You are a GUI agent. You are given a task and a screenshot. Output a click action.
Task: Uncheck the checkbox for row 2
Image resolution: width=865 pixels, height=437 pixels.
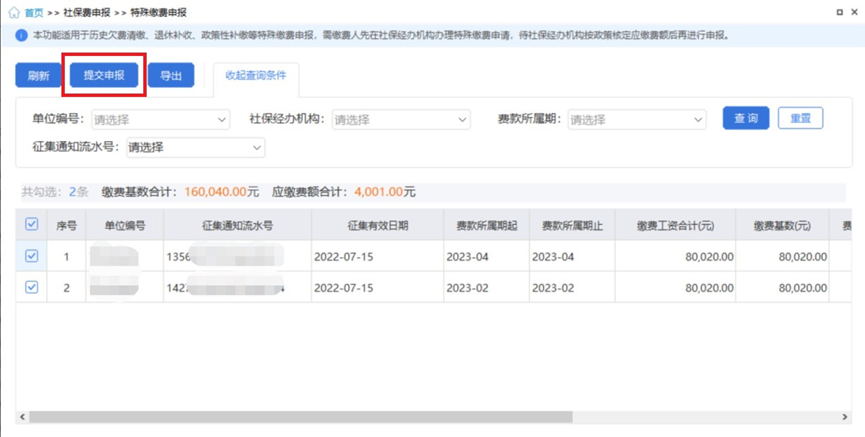click(x=31, y=287)
